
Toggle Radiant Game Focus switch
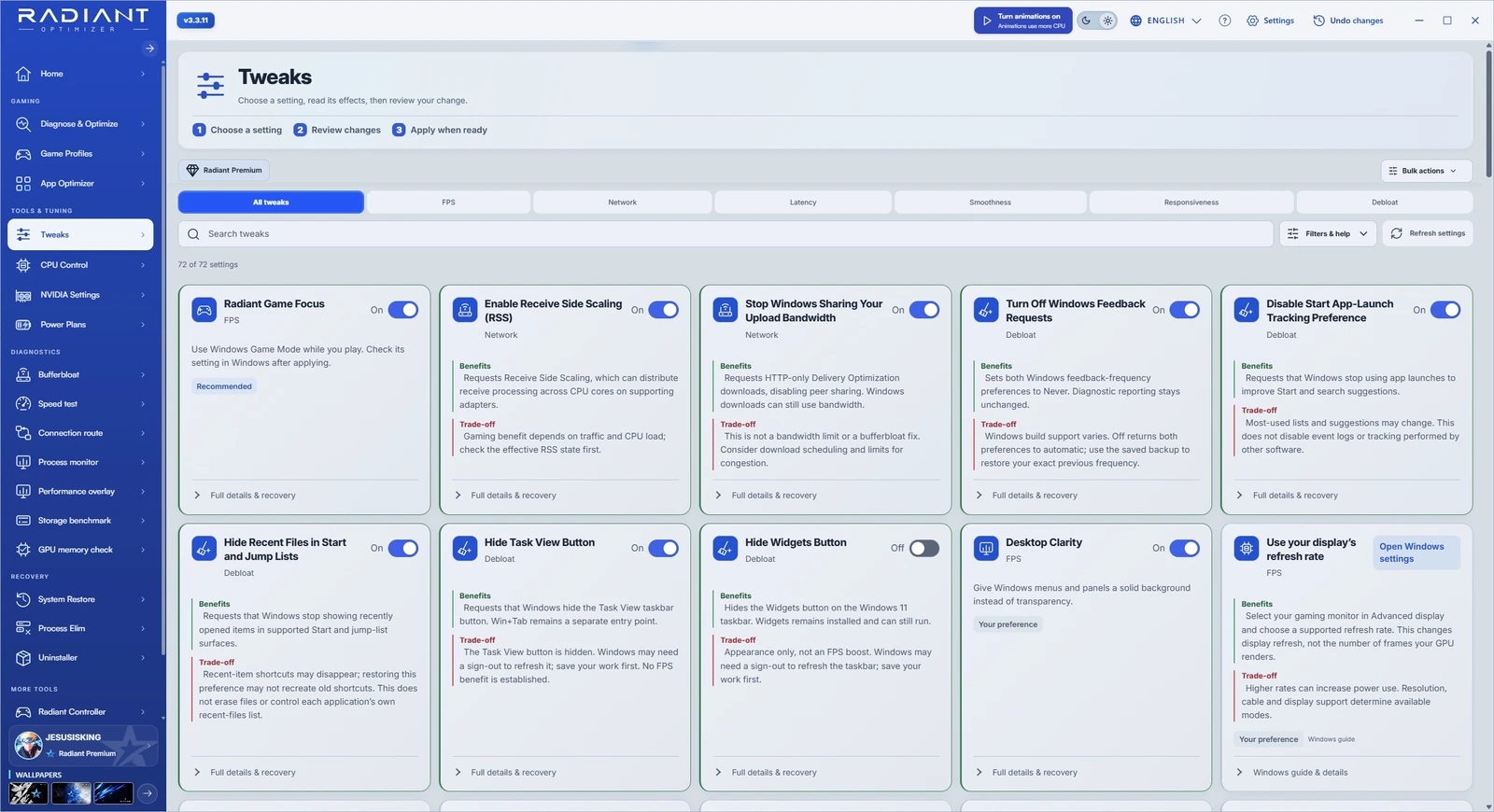(x=403, y=310)
